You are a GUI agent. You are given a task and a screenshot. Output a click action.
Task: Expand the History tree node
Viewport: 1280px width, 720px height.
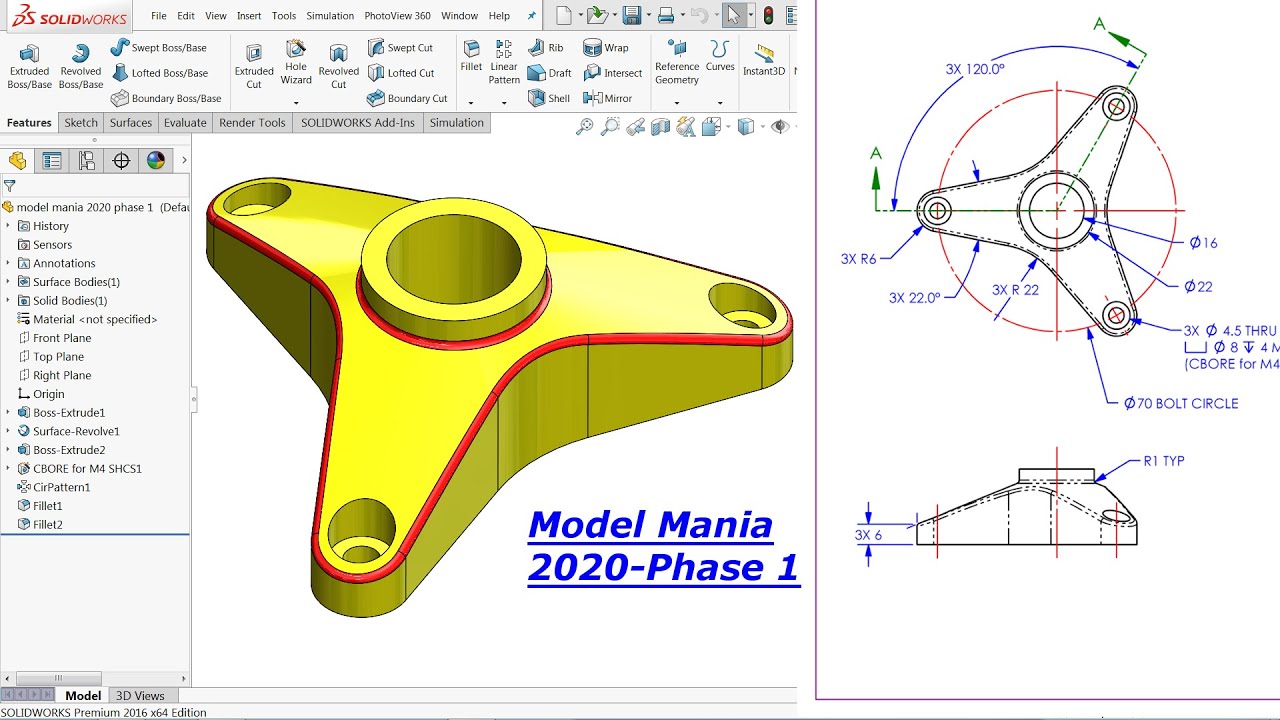(8, 226)
